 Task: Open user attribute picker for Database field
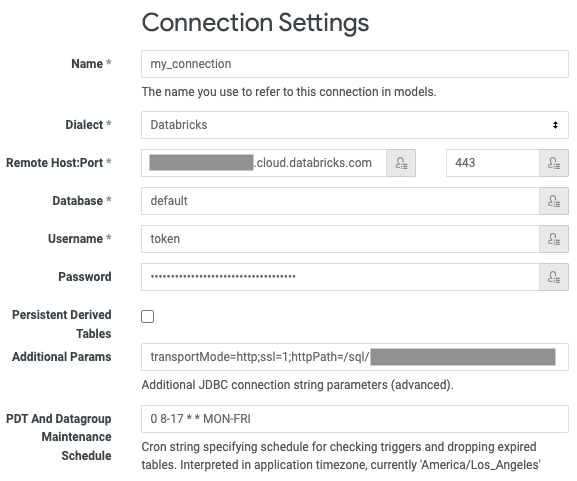pos(554,201)
